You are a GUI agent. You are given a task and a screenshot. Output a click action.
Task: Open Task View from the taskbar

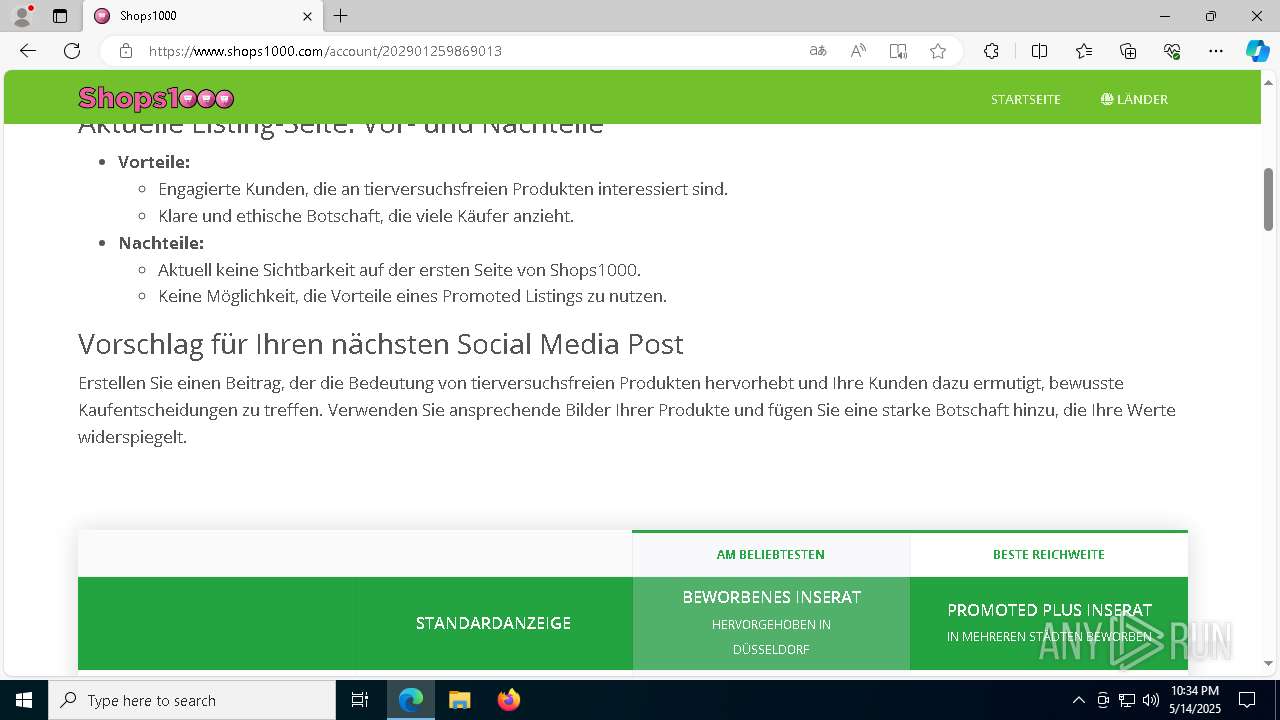pyautogui.click(x=360, y=700)
